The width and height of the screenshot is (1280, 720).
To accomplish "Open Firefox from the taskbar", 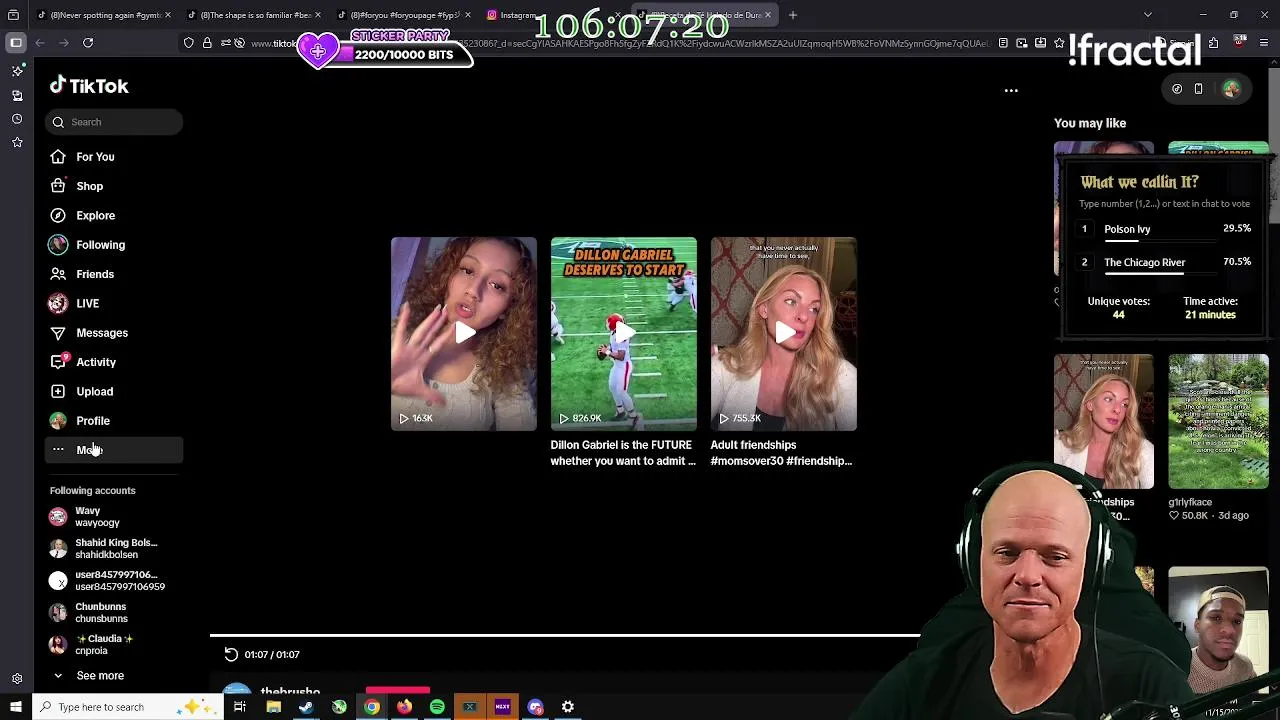I will click(404, 707).
